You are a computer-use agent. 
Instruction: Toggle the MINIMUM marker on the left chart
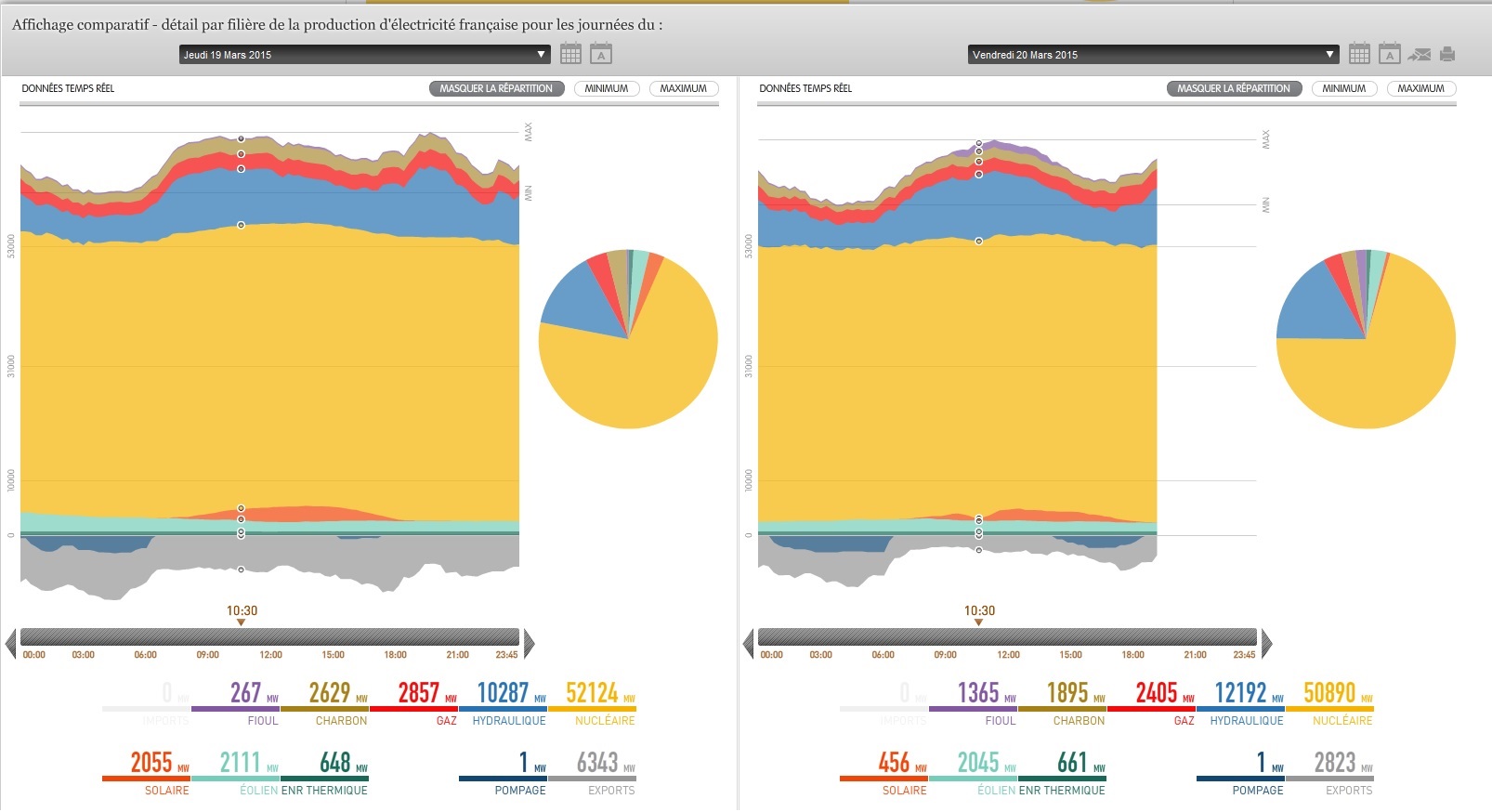[x=607, y=88]
